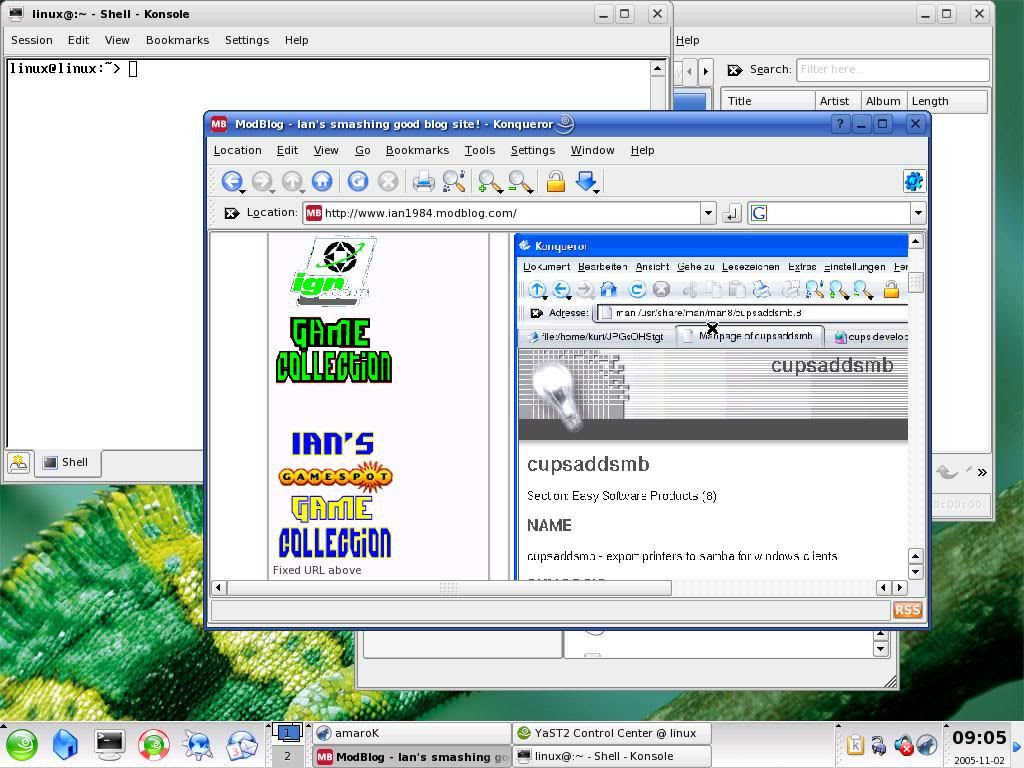This screenshot has height=768, width=1024.
Task: Click the Klipper clipboard tray icon
Action: pyautogui.click(x=855, y=744)
